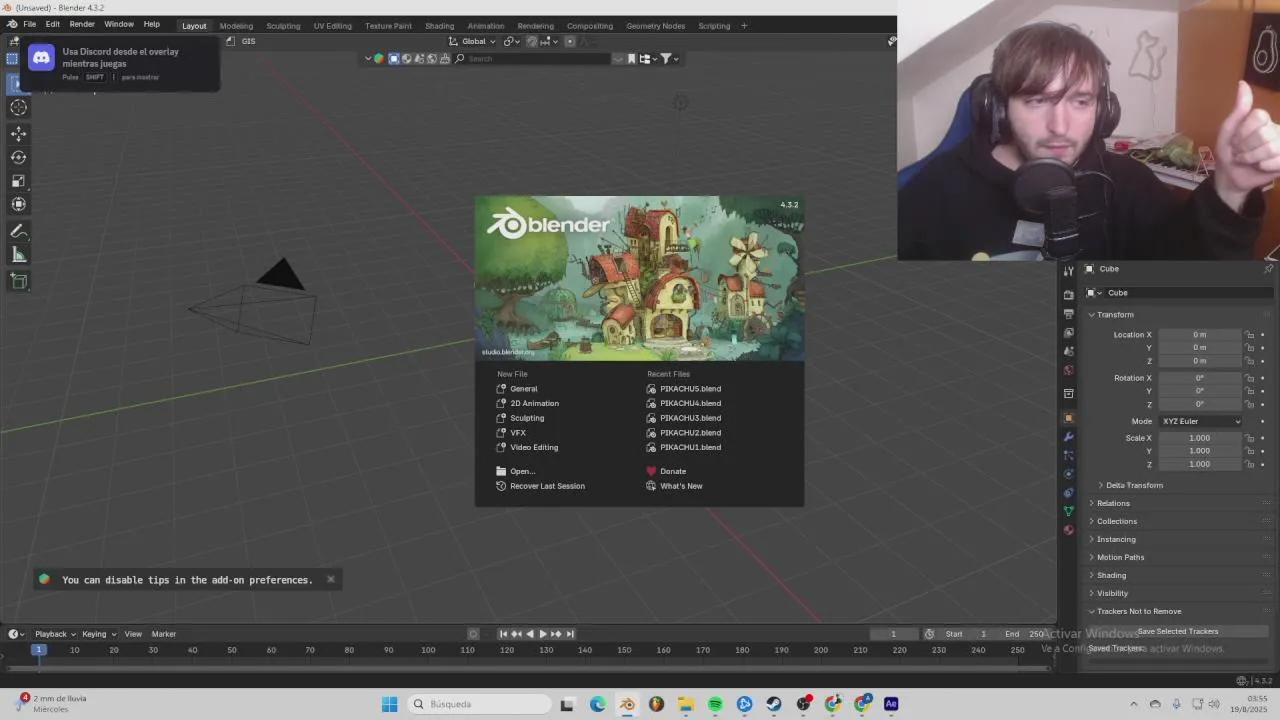Image resolution: width=1280 pixels, height=720 pixels.
Task: Open the Global transform orientation dropdown
Action: [x=473, y=41]
